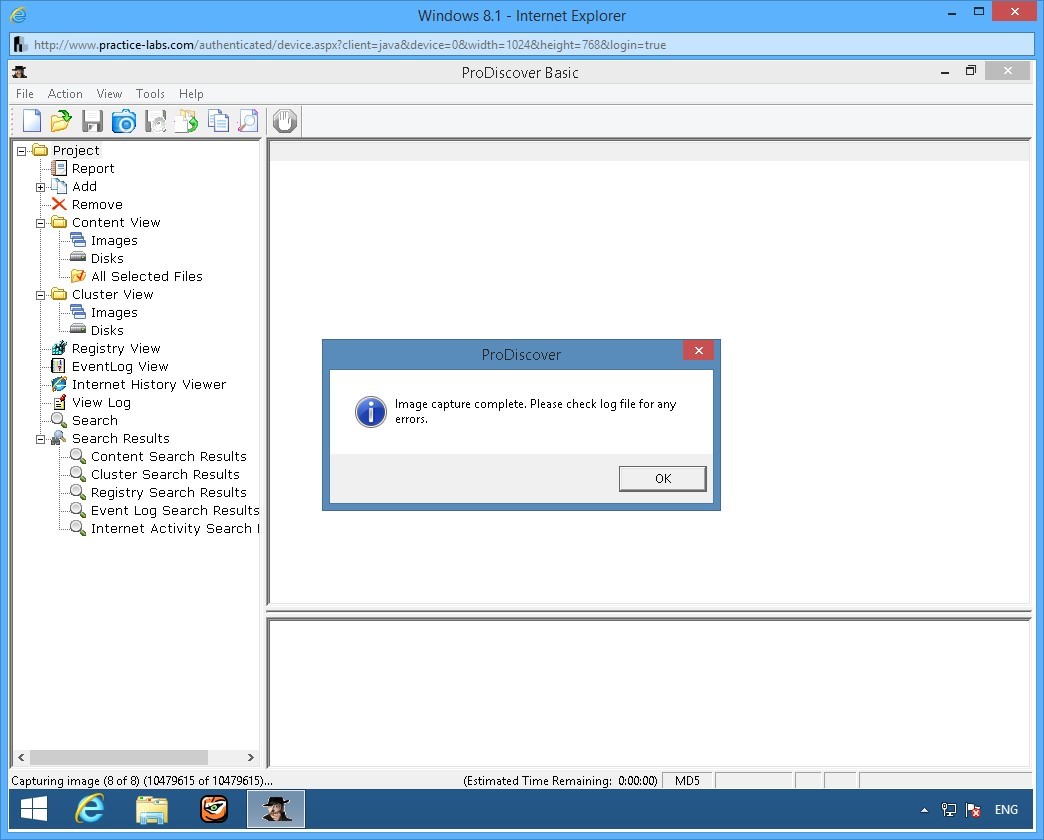
Task: Open the Action menu
Action: click(x=65, y=94)
